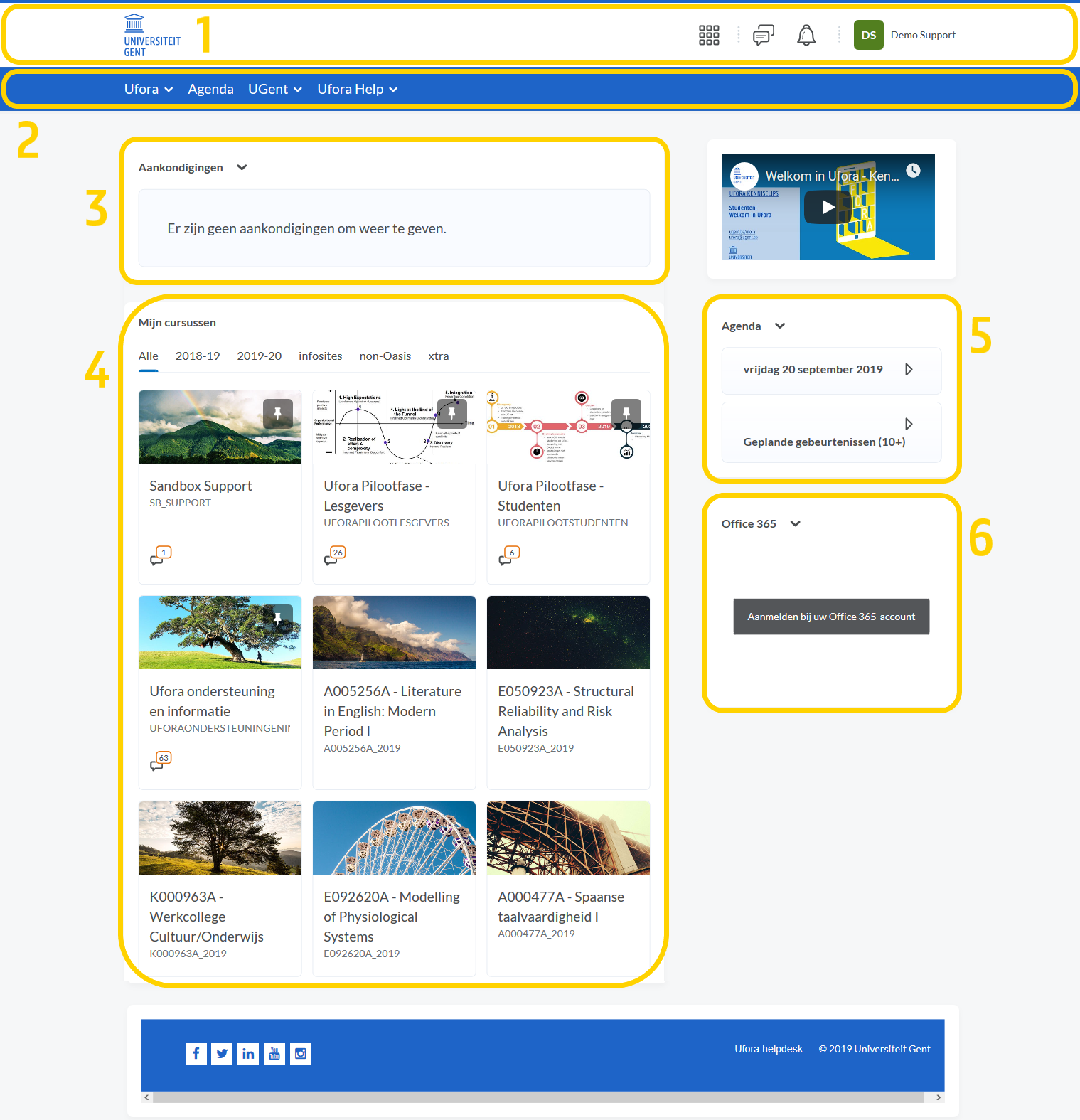Viewport: 1080px width, 1120px height.
Task: Play the Welkom in Ufora video
Action: (828, 207)
